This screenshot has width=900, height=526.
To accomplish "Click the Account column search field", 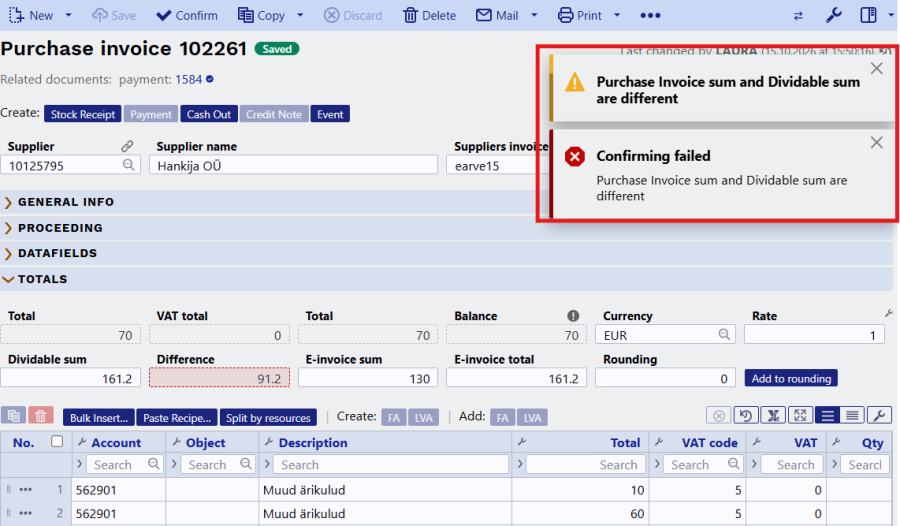I will click(125, 464).
